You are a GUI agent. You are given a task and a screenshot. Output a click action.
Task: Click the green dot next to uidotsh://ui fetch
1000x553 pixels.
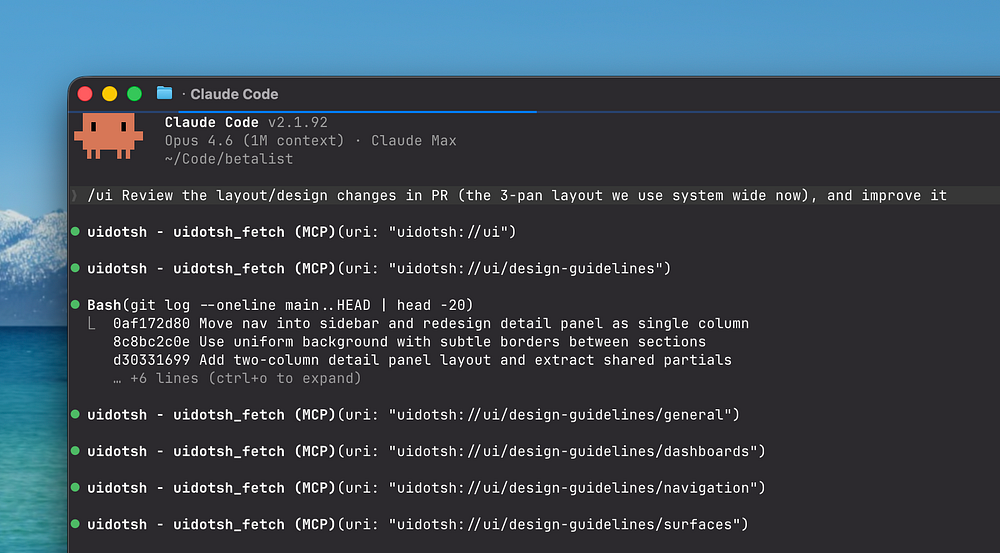pyautogui.click(x=76, y=232)
